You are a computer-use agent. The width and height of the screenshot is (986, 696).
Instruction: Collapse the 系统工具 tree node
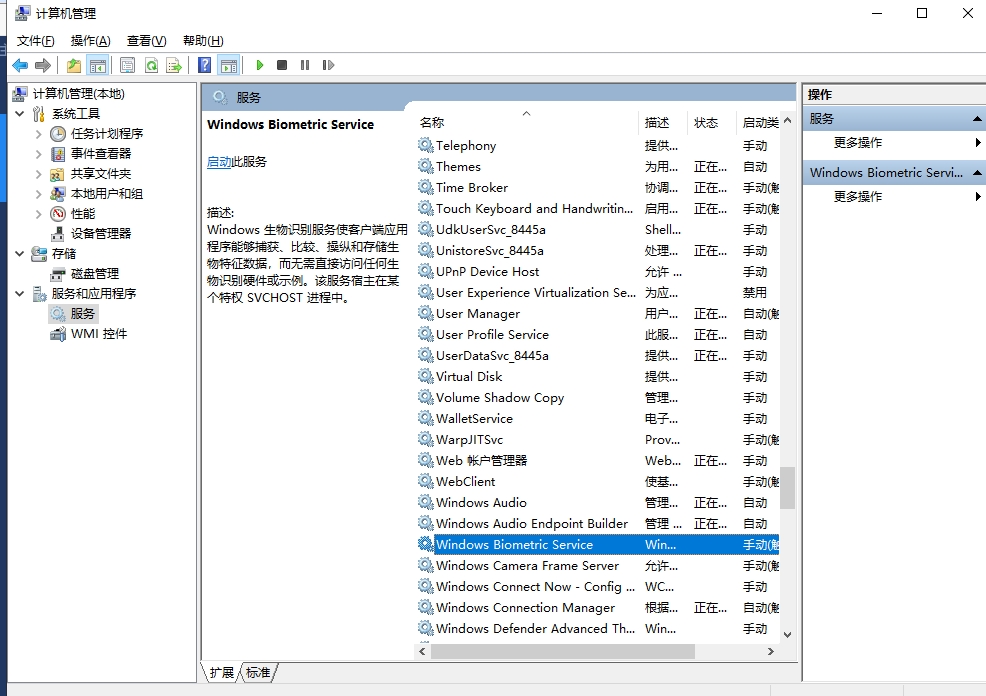(20, 114)
